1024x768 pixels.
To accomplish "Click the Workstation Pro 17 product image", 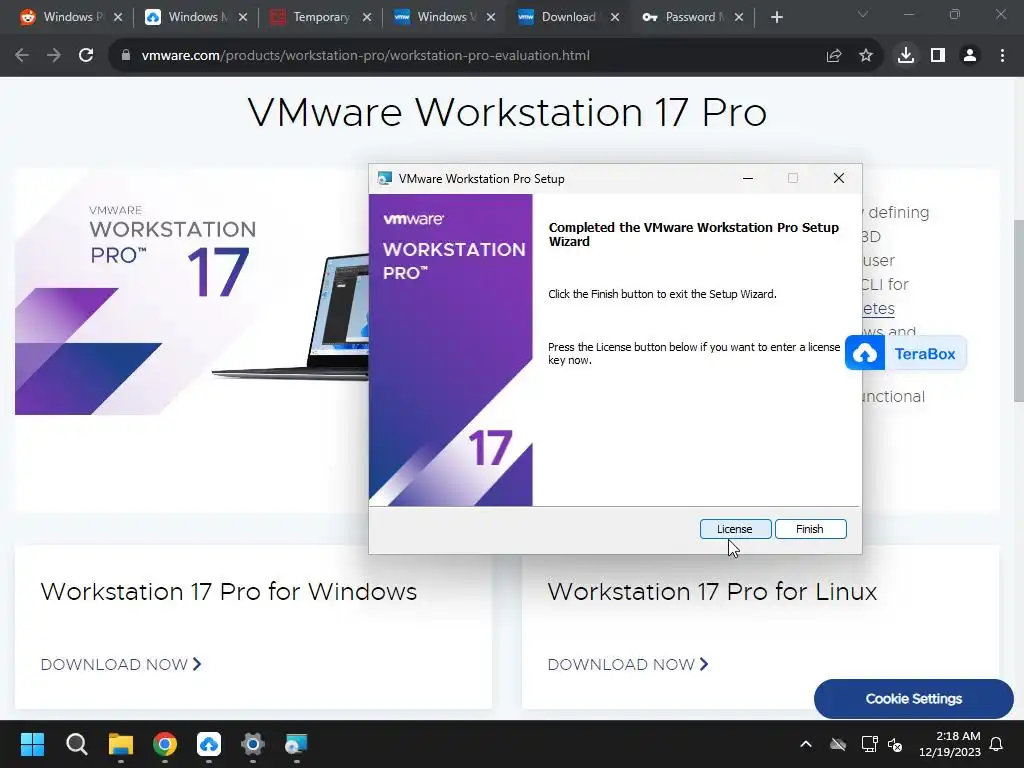I will tap(193, 292).
